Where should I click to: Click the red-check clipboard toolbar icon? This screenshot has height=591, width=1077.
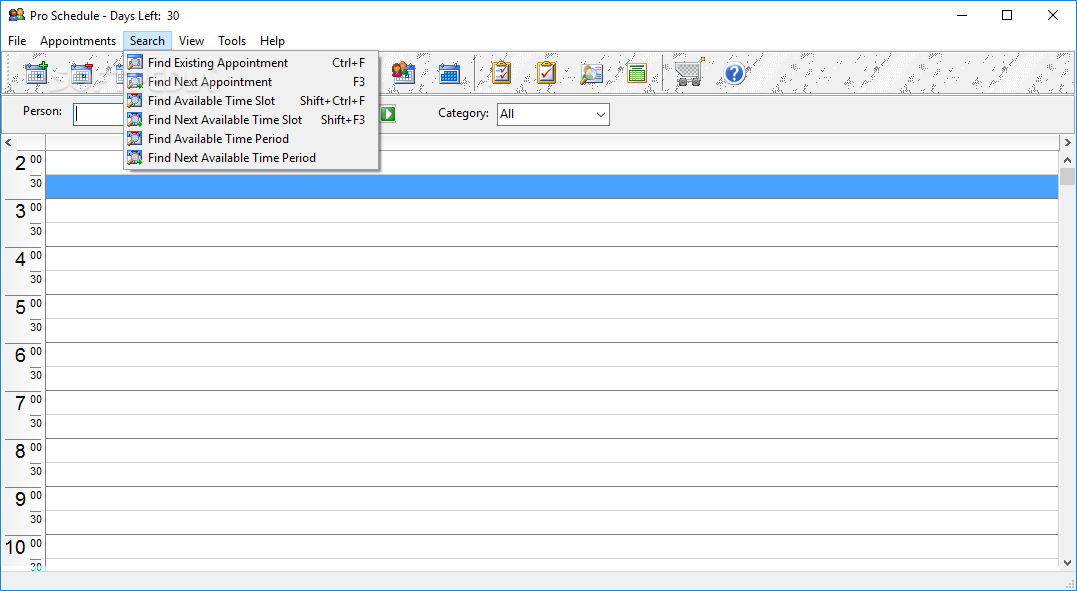[x=546, y=72]
